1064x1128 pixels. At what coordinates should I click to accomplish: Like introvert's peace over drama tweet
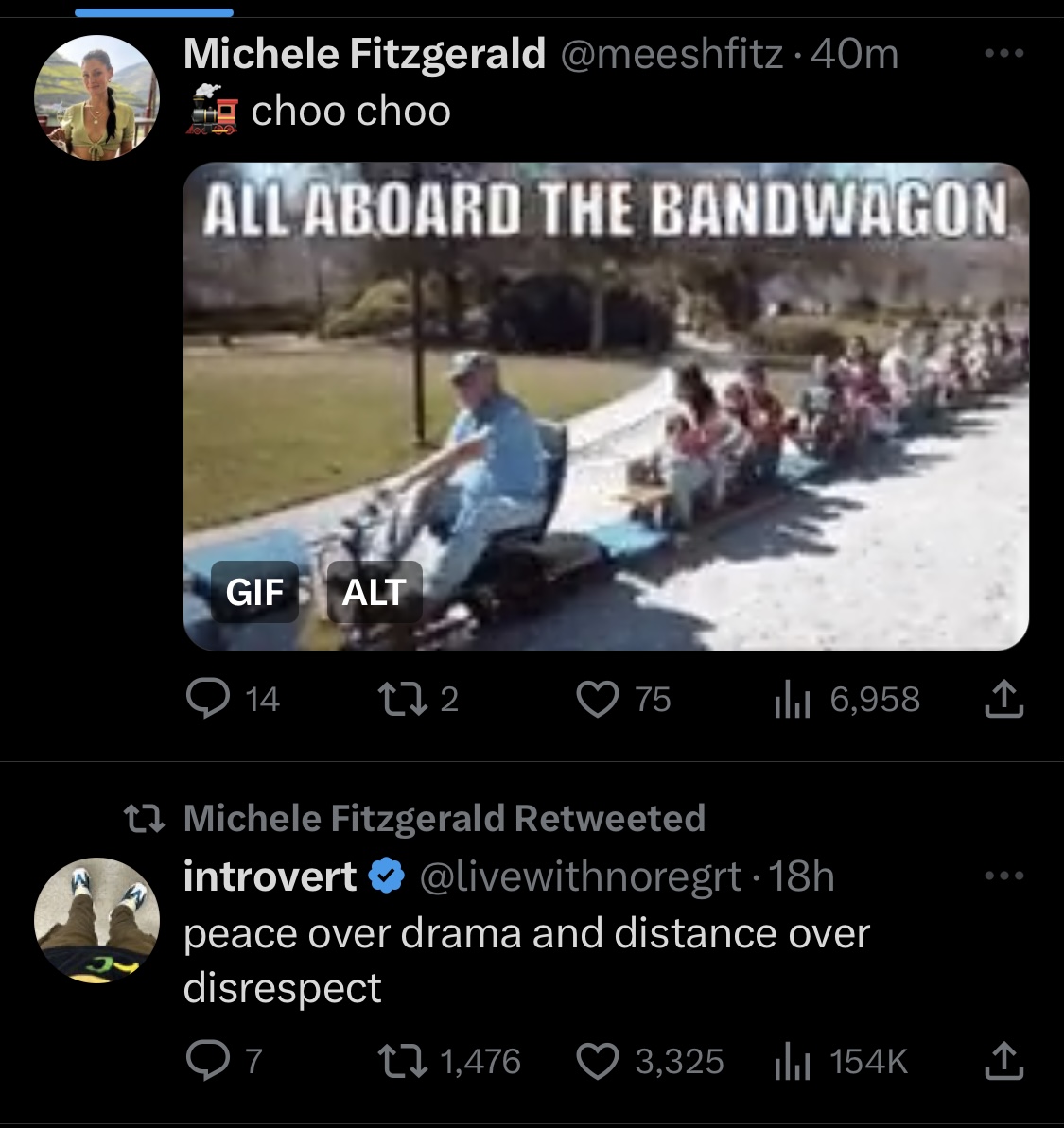[x=651, y=1061]
